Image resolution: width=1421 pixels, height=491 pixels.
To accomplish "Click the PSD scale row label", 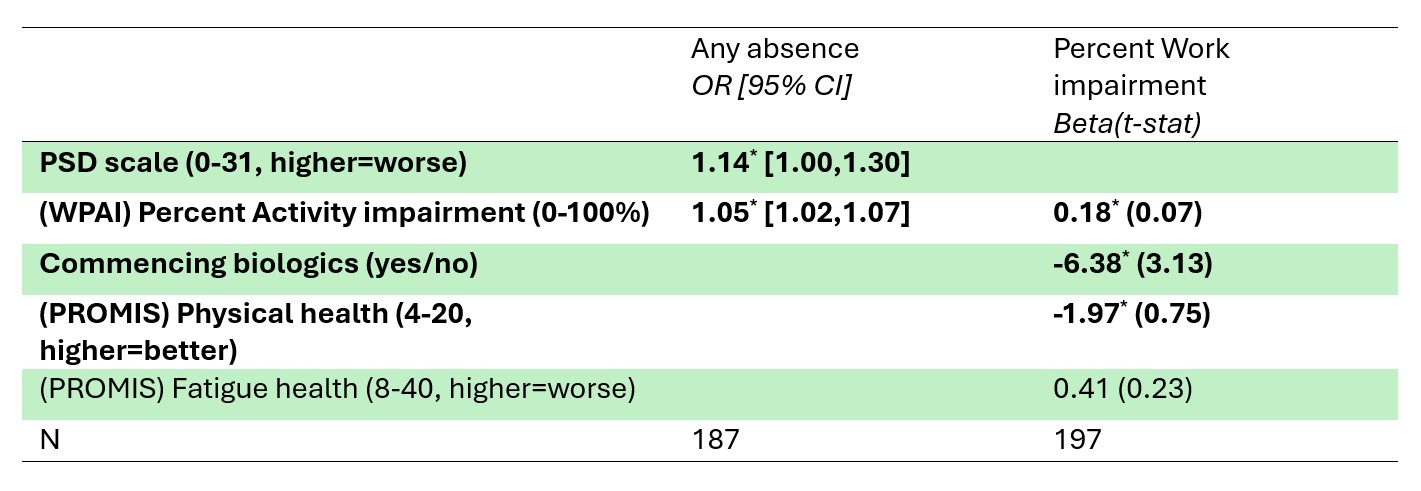I will point(253,163).
